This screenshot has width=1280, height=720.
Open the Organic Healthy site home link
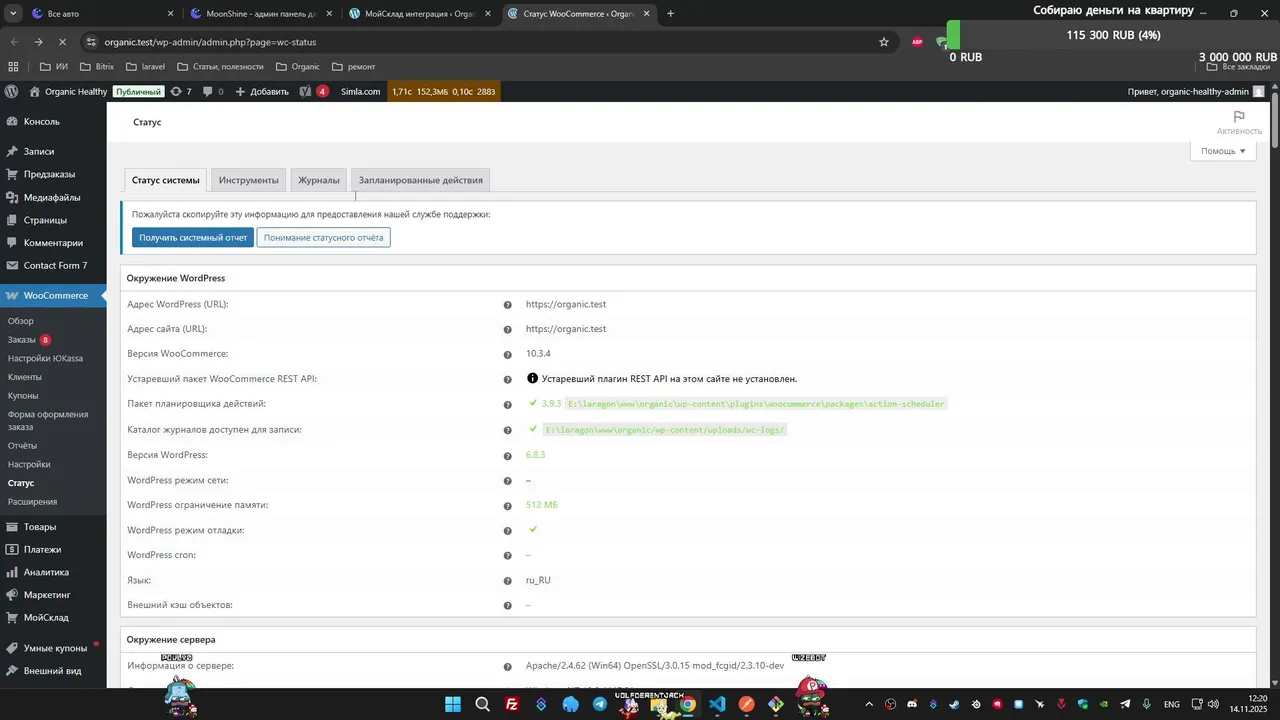pyautogui.click(x=68, y=91)
